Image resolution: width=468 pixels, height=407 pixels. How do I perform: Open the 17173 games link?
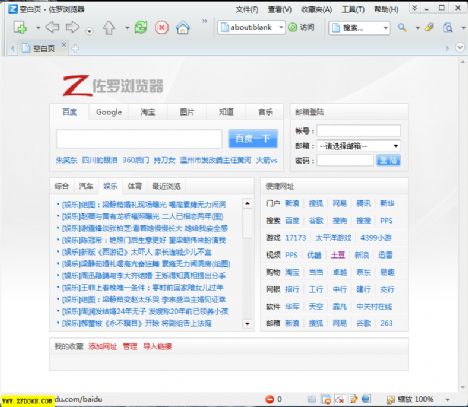pyautogui.click(x=296, y=238)
